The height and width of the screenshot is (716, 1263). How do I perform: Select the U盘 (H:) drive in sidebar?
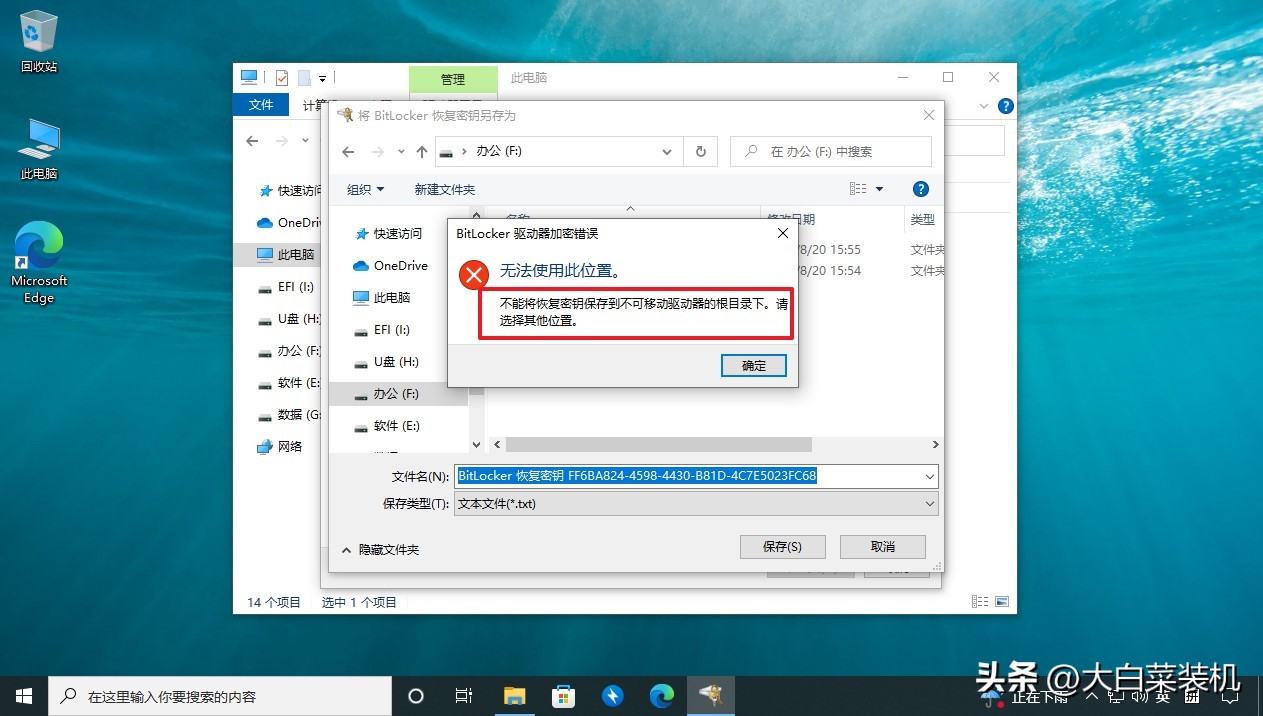(393, 361)
